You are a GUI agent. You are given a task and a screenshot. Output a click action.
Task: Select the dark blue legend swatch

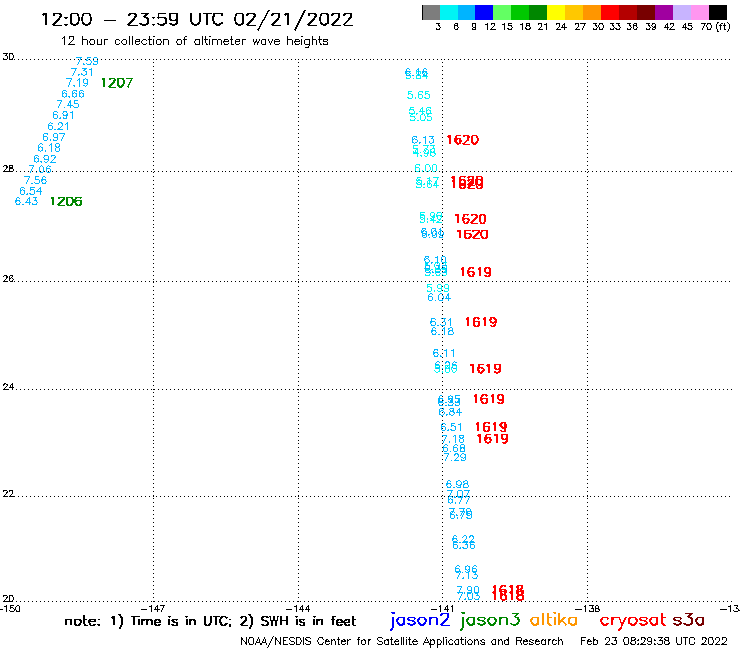click(484, 12)
